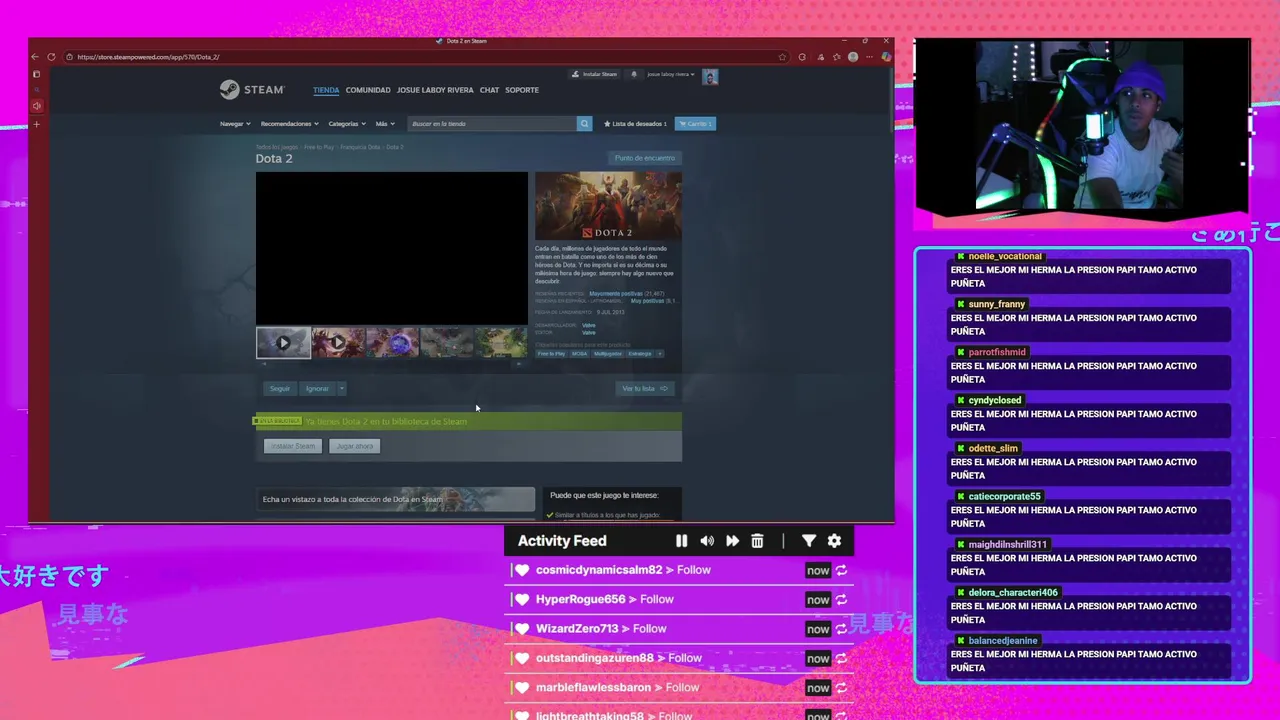Replay the WizardZero713 follow alert

point(841,629)
